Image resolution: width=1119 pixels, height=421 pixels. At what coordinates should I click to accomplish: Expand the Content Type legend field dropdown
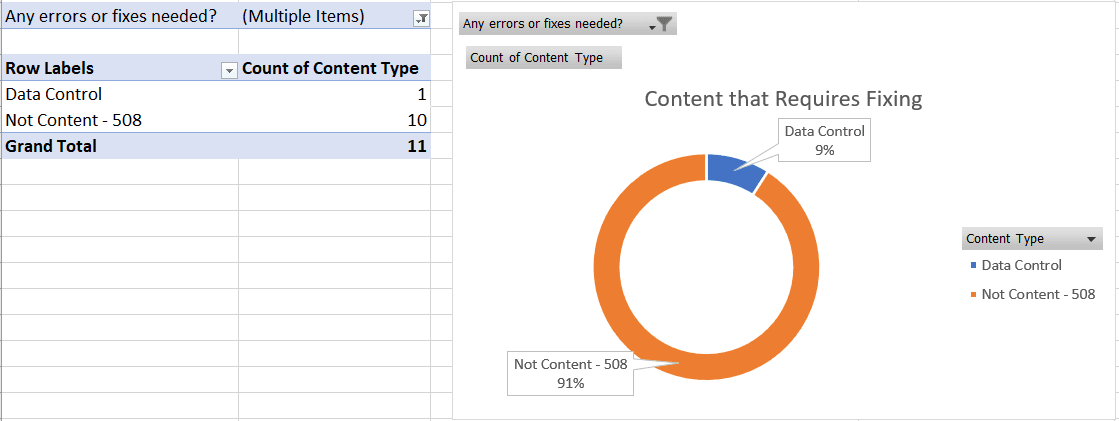point(1093,239)
